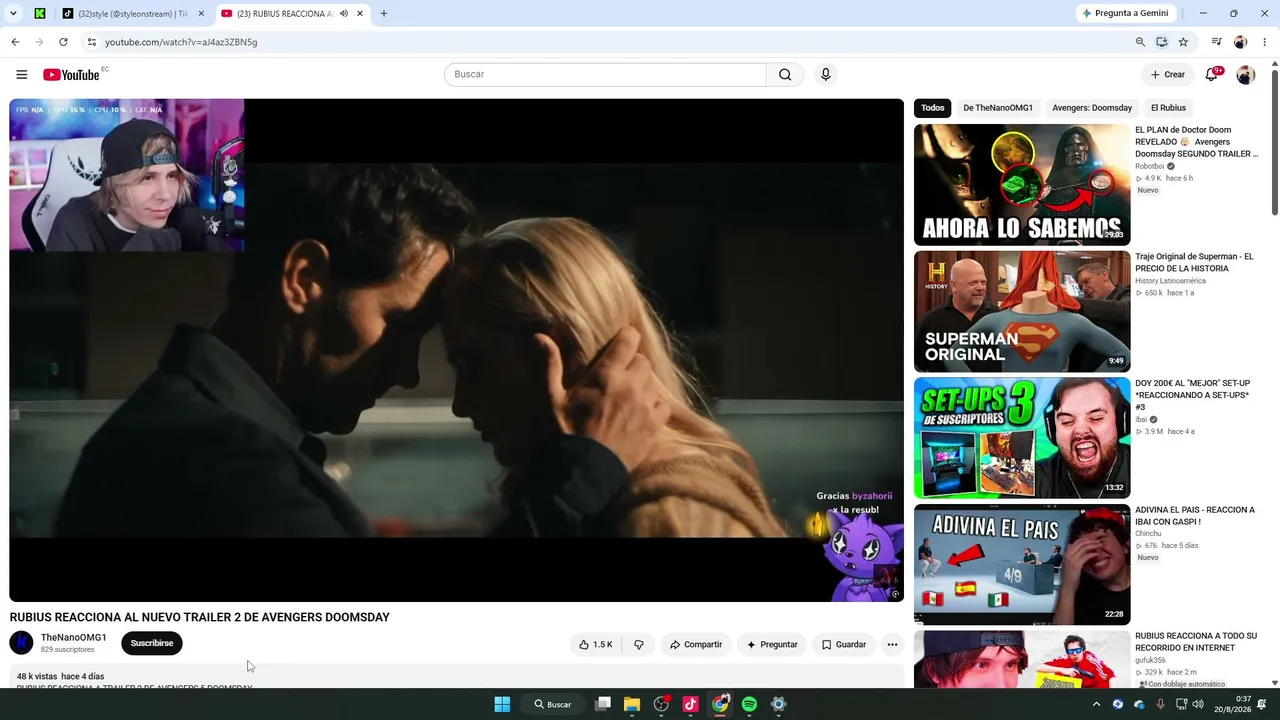Open TheNanoOMG1 channel avatar

point(21,643)
